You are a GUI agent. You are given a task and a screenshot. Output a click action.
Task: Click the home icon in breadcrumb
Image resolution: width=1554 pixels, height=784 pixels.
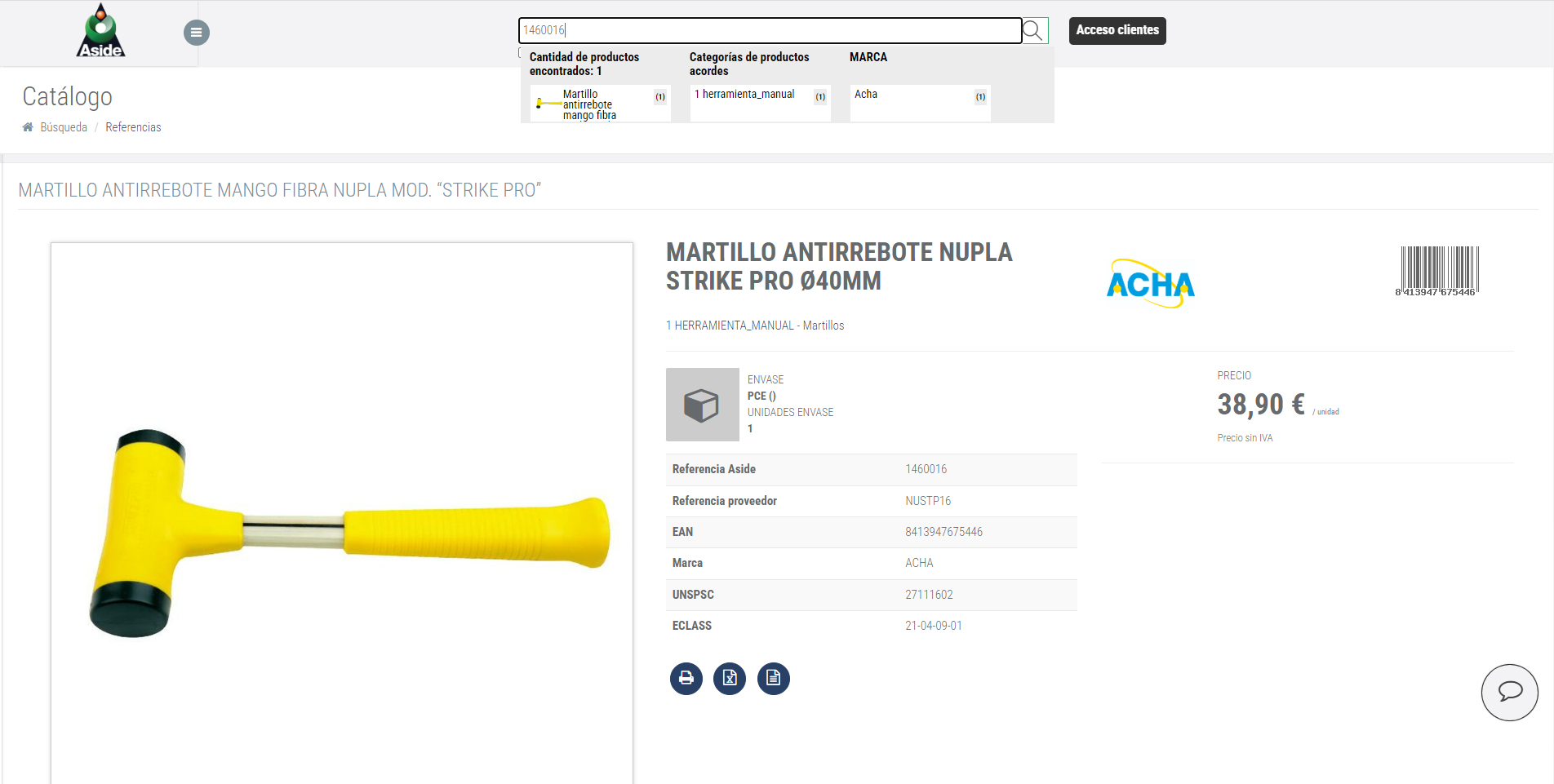coord(28,127)
